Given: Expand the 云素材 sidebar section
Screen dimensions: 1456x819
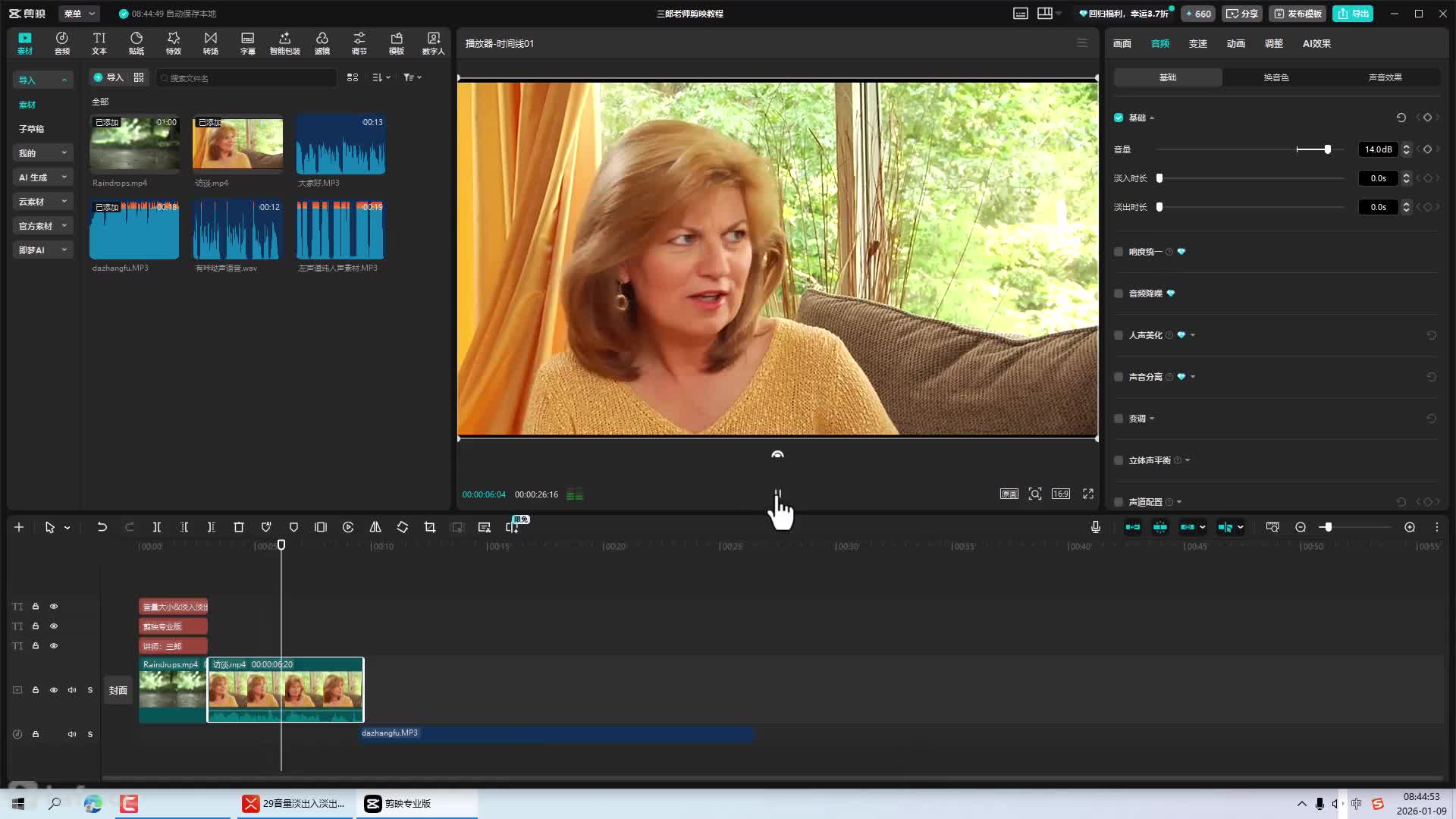Looking at the screenshot, I should point(42,202).
